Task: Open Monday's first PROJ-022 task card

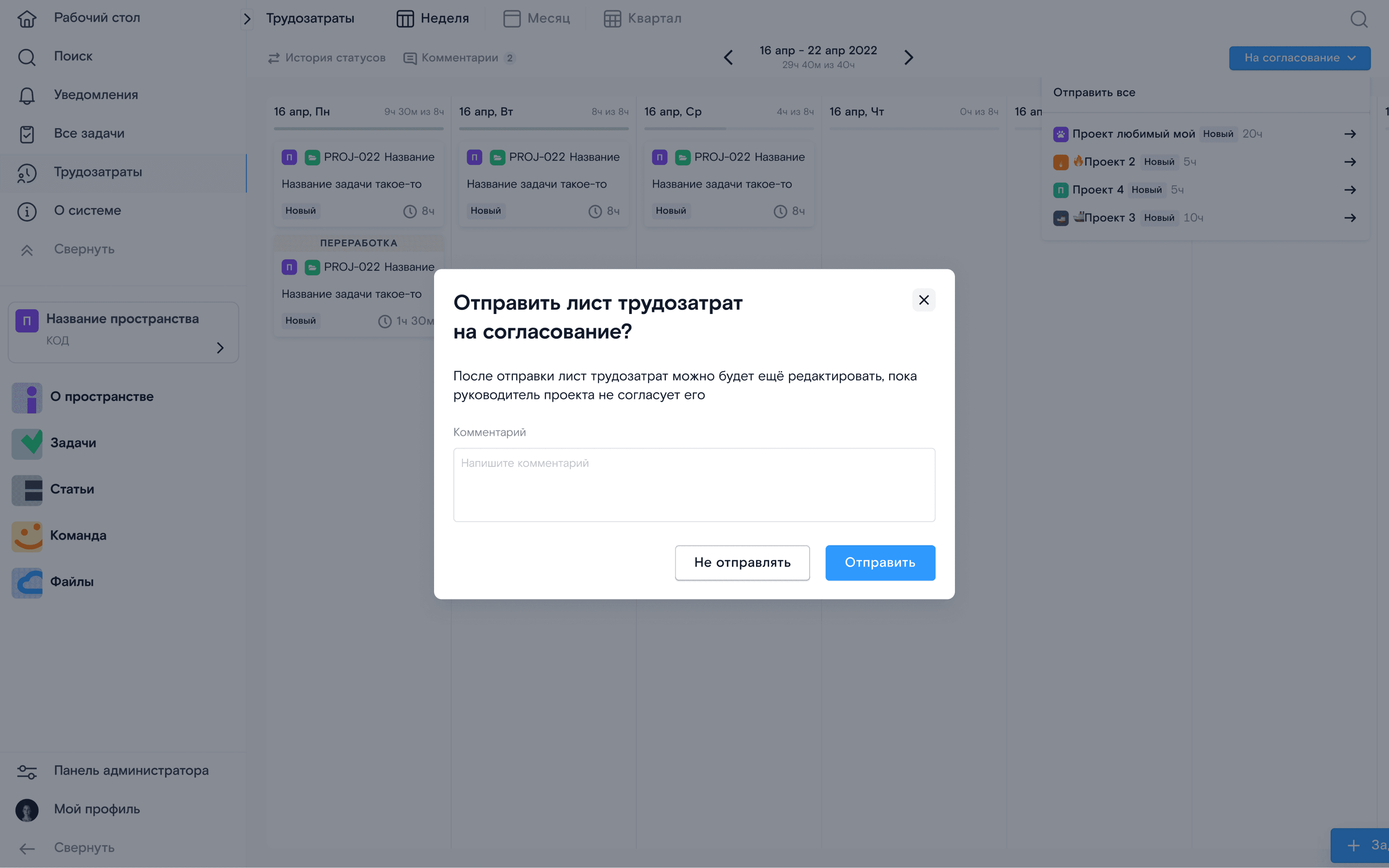Action: pyautogui.click(x=358, y=184)
